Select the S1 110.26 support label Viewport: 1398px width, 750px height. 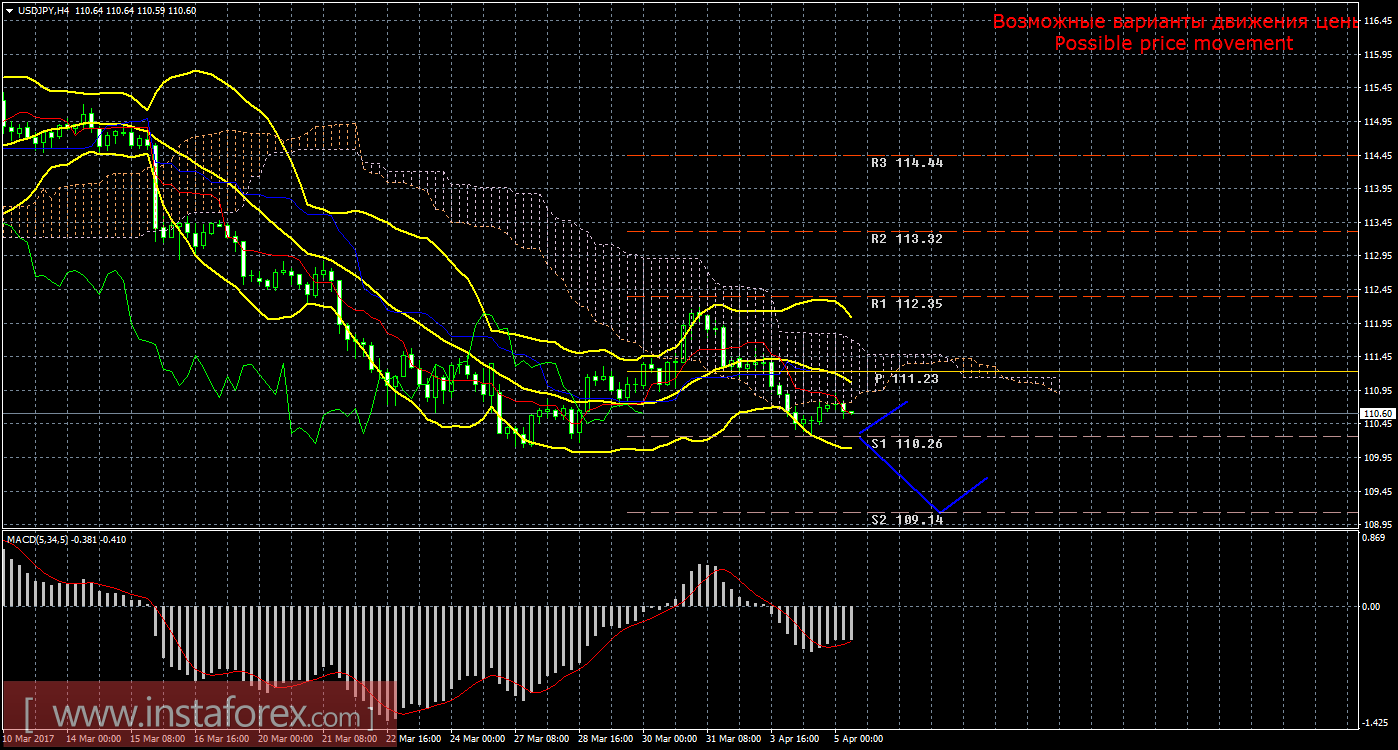click(x=906, y=443)
